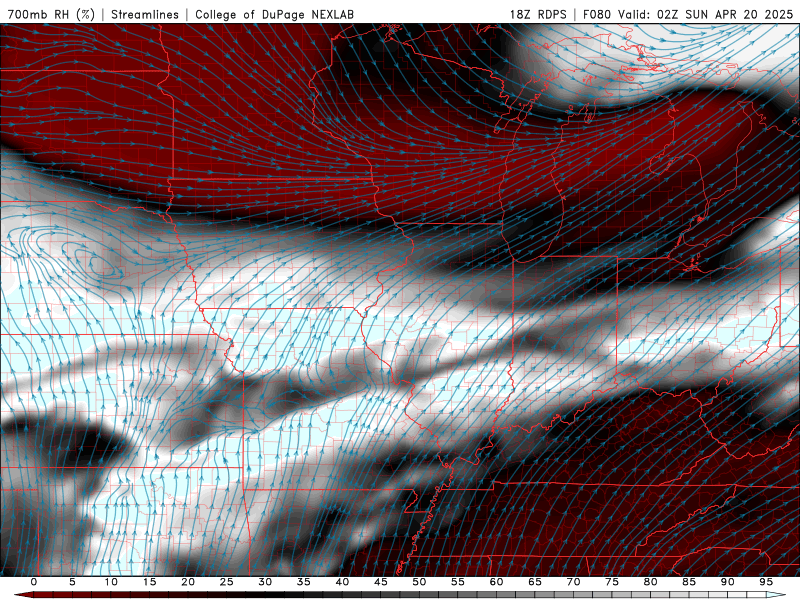The image size is (800, 600).
Task: Click the "F080" forecast hour text
Action: pyautogui.click(x=596, y=14)
